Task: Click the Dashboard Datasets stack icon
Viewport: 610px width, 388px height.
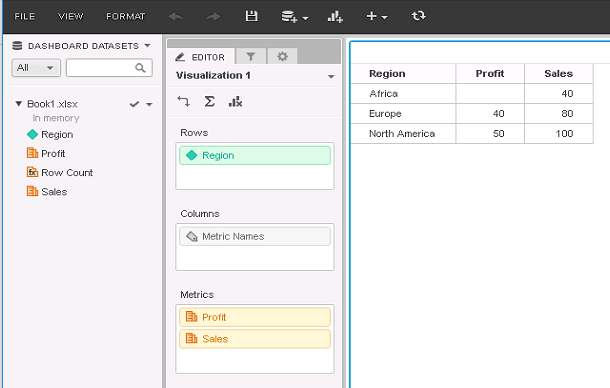Action: tap(17, 46)
